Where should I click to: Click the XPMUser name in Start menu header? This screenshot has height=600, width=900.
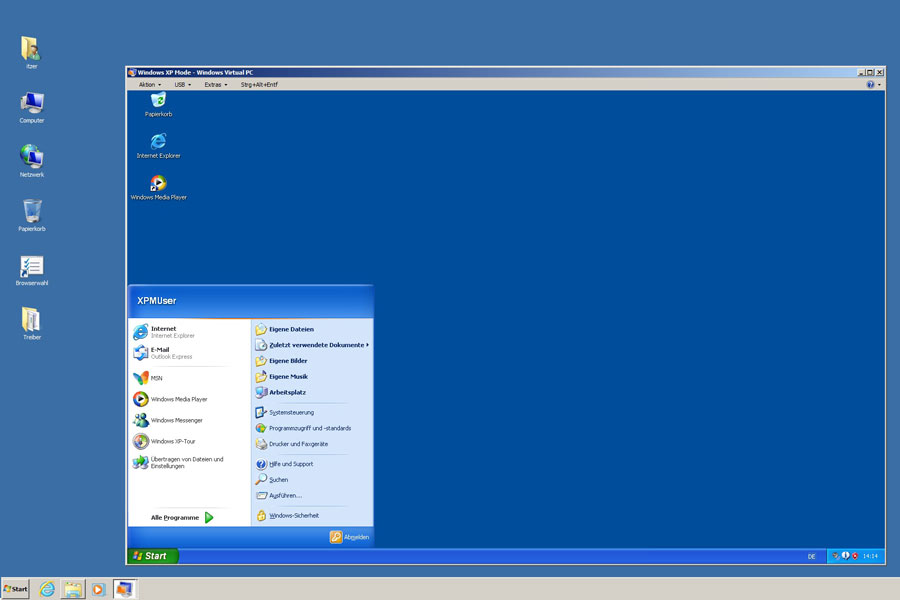point(157,301)
